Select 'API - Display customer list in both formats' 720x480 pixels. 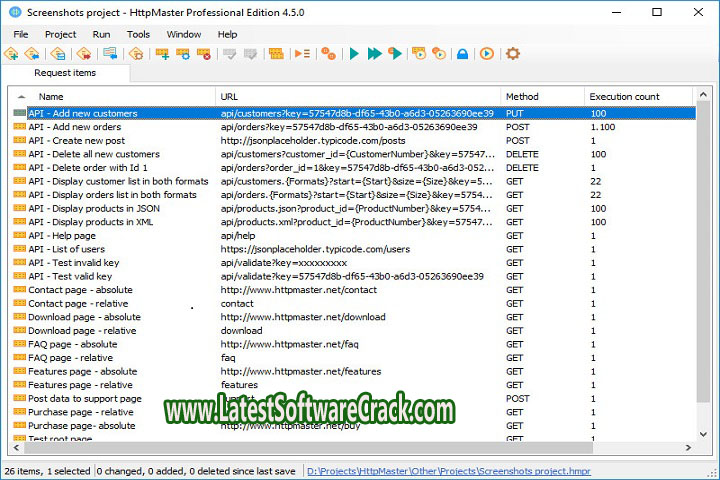[354, 181]
